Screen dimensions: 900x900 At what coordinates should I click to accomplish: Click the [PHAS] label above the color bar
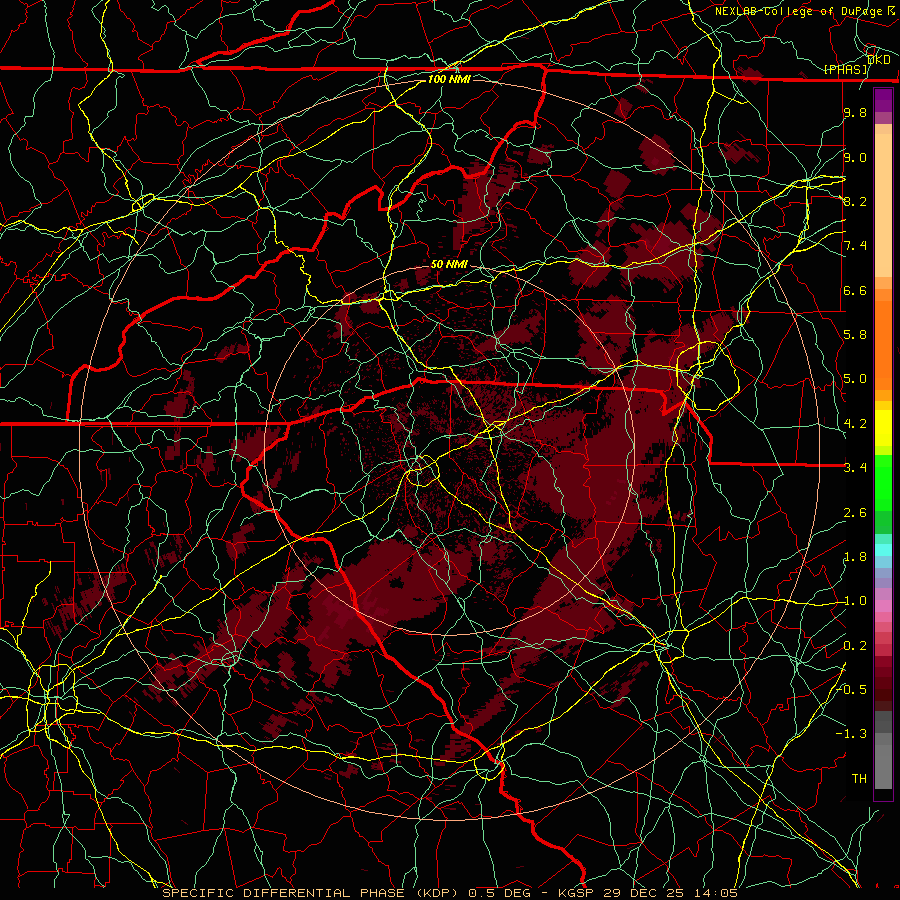click(x=846, y=70)
